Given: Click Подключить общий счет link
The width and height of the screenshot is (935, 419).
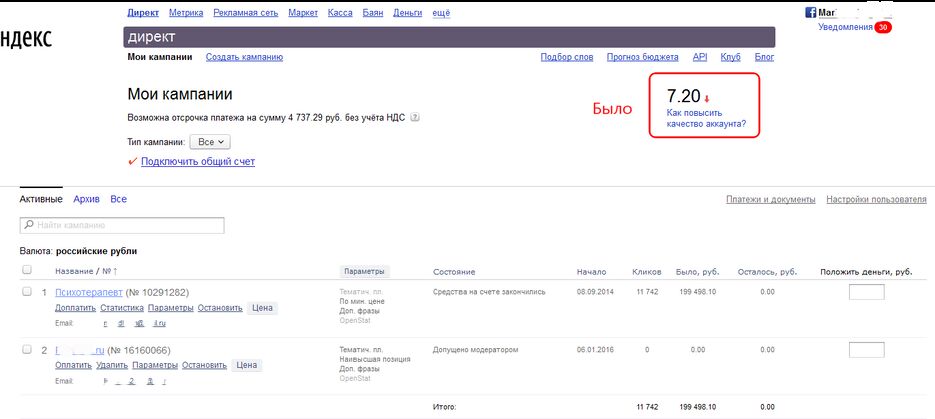Looking at the screenshot, I should point(198,162).
